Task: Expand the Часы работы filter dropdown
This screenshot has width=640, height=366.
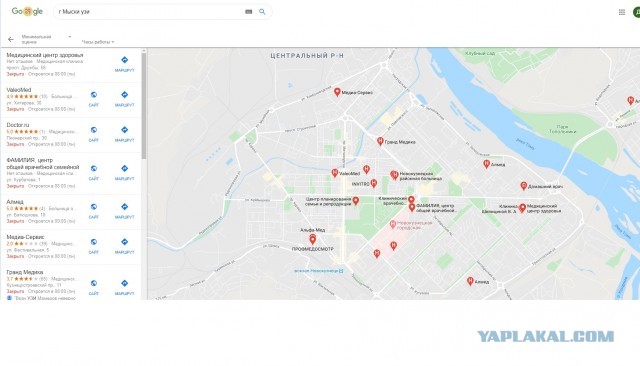Action: point(98,42)
